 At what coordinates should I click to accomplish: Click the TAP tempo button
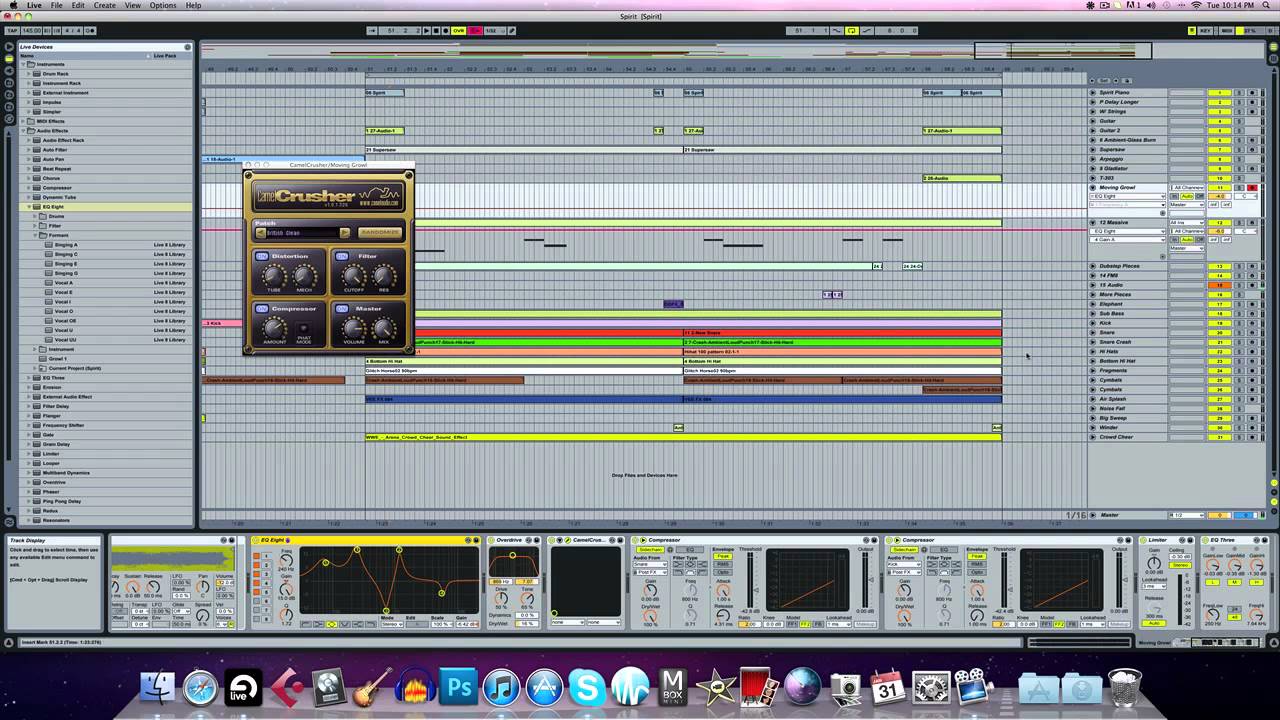coord(11,31)
